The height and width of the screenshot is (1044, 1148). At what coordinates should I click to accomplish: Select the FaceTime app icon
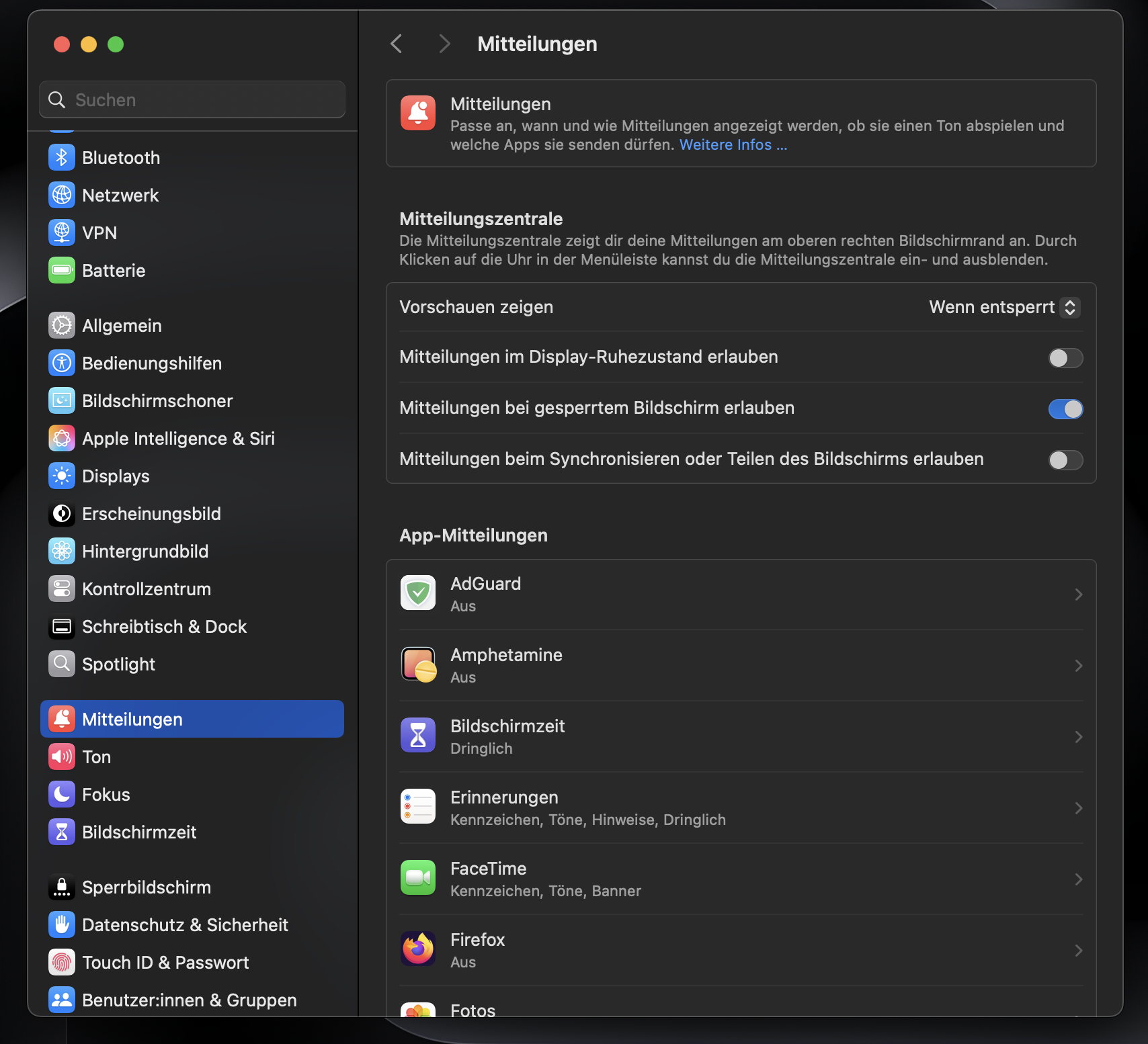[x=417, y=878]
